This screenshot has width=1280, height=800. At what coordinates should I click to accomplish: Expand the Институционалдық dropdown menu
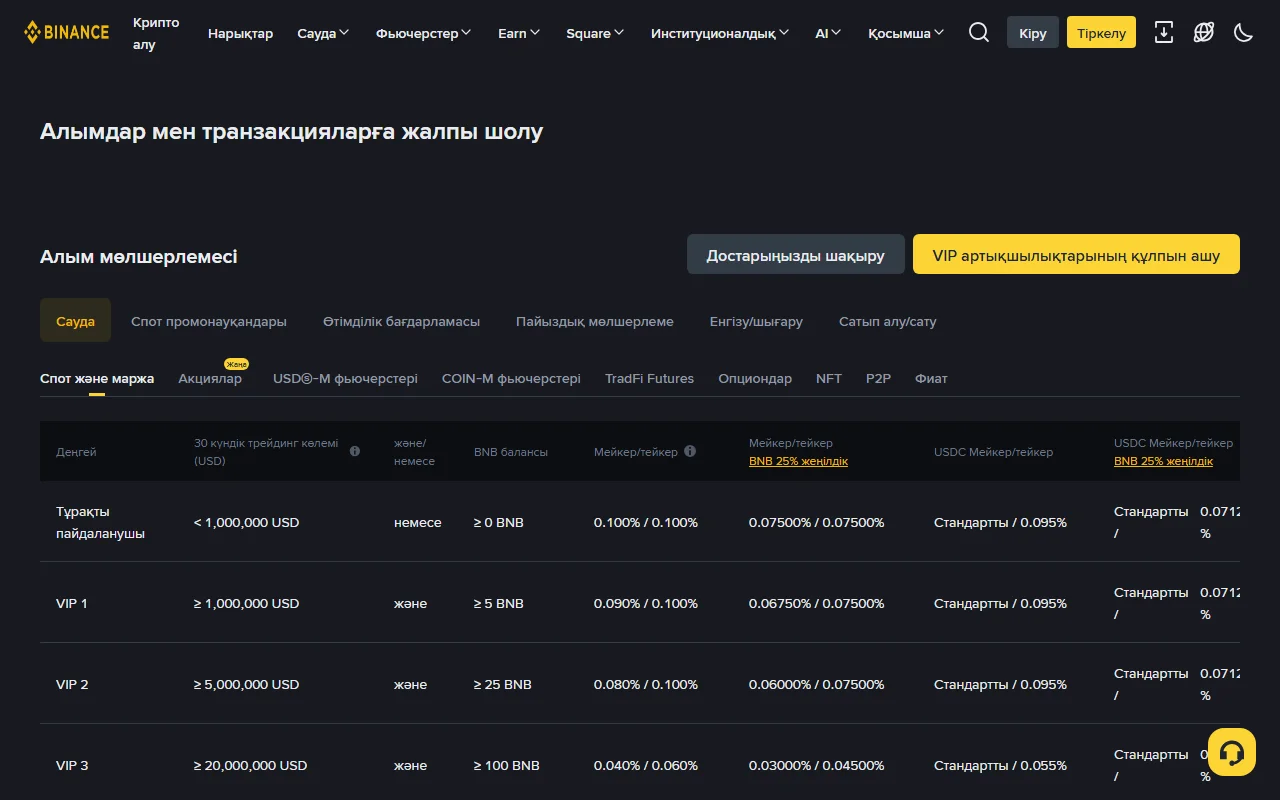click(720, 33)
